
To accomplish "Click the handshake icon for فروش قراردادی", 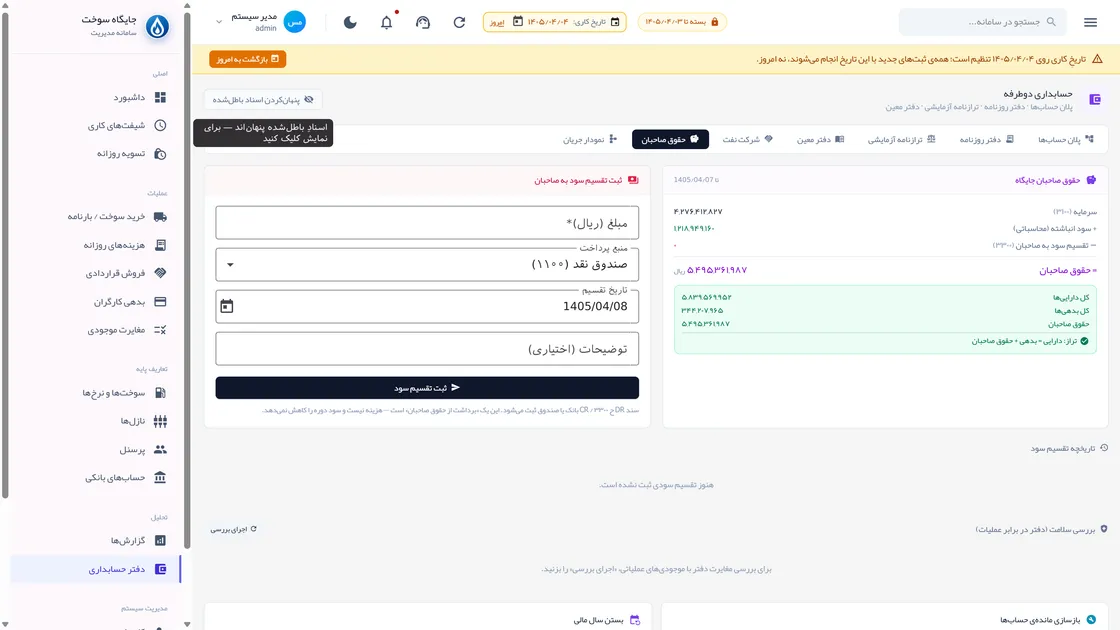I will tap(160, 273).
